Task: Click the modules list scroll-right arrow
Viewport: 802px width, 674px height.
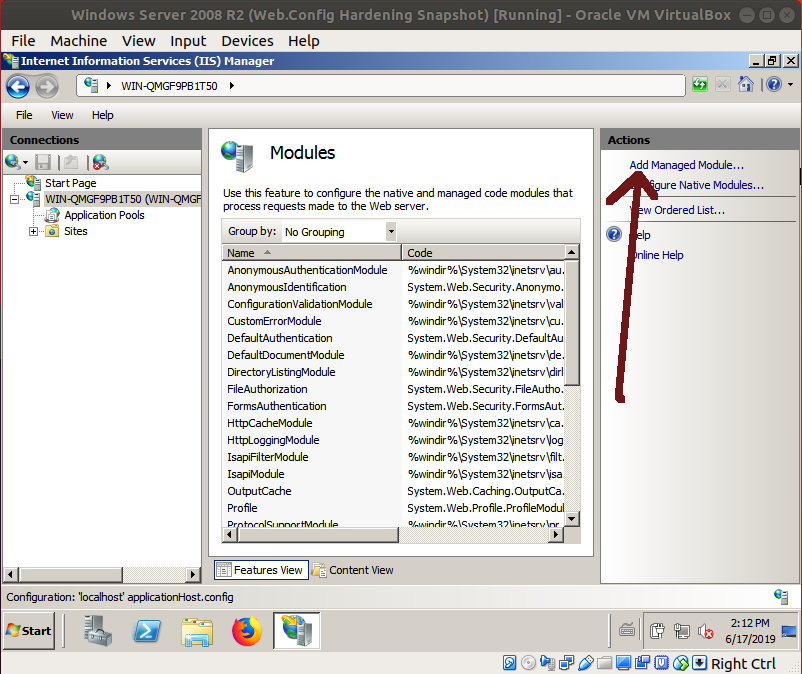Action: point(556,535)
